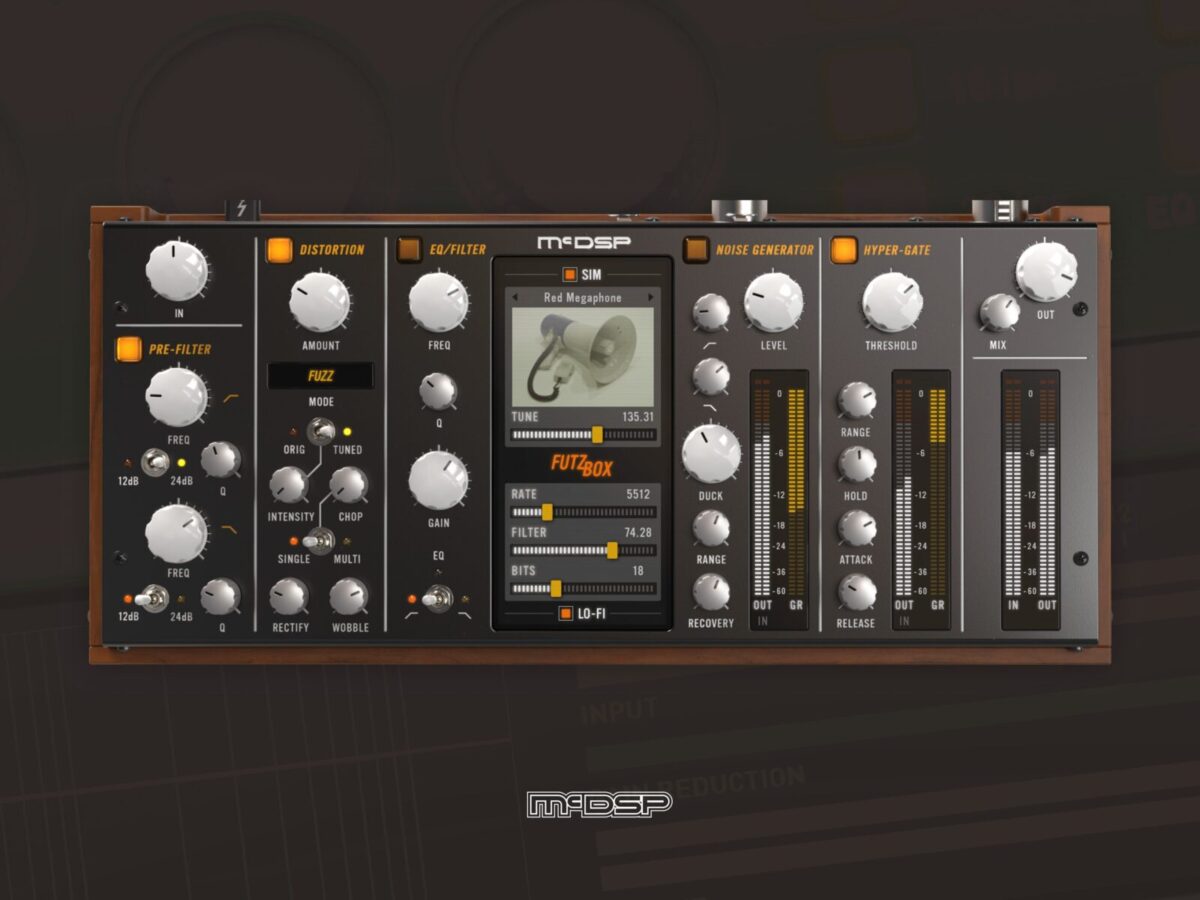1200x900 pixels.
Task: Click the DUCK knob
Action: pos(711,453)
